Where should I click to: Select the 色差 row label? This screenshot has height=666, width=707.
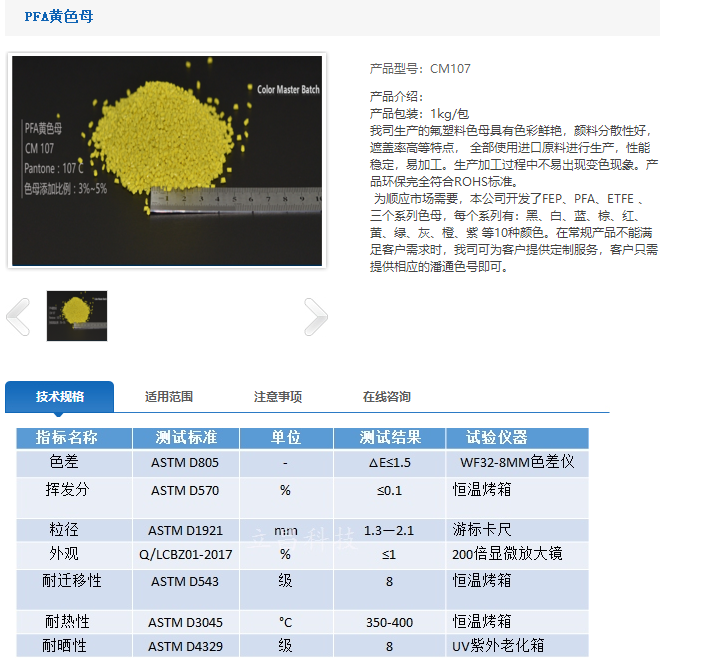click(x=64, y=462)
